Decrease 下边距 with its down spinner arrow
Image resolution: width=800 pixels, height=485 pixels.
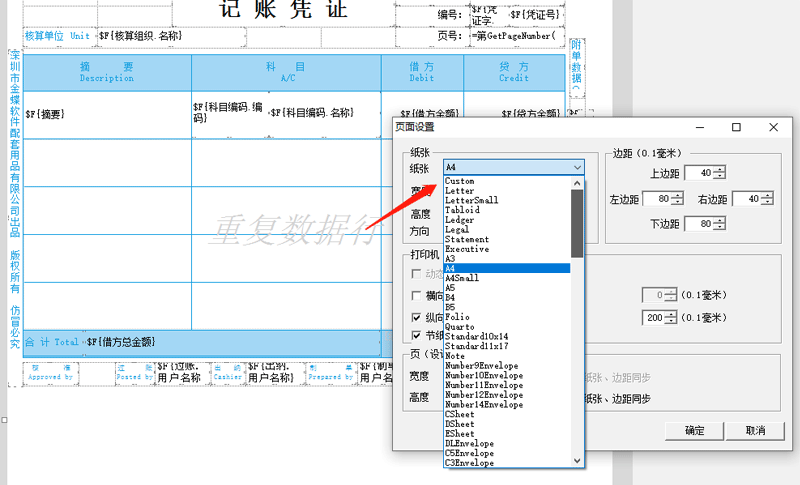point(719,227)
